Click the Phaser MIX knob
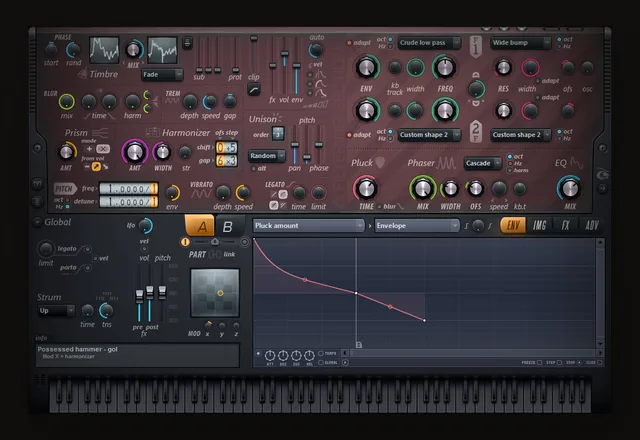This screenshot has width=640, height=440. pyautogui.click(x=422, y=188)
